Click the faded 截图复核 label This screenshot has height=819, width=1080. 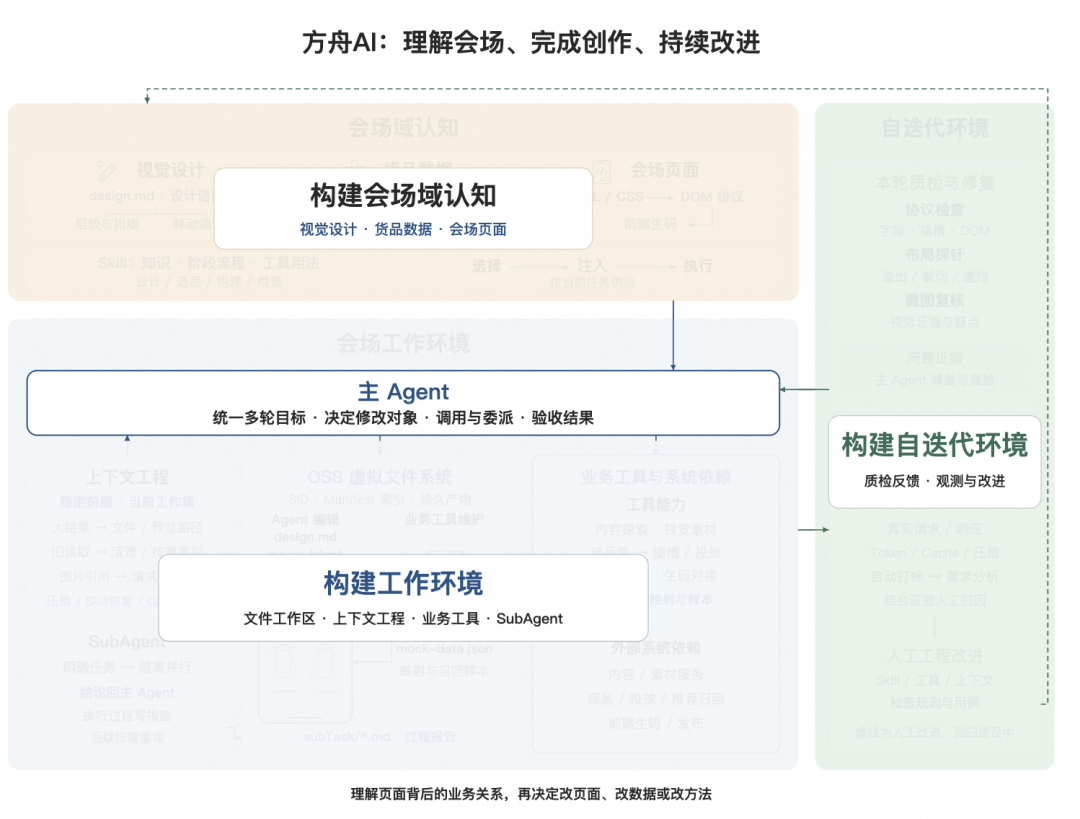(935, 300)
